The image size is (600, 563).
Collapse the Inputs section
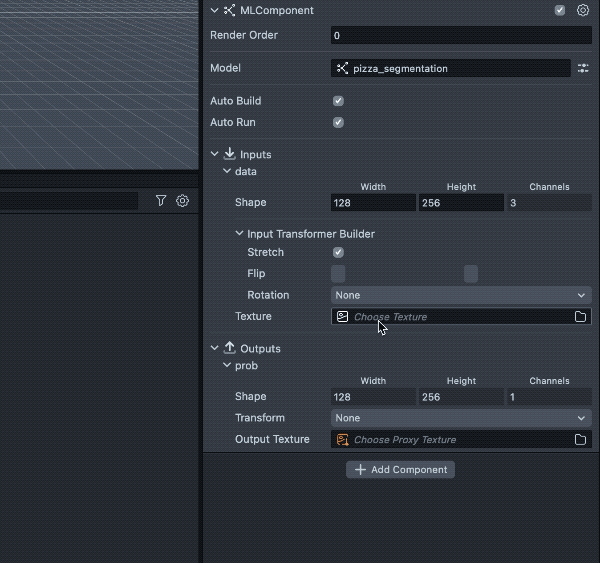pos(214,154)
